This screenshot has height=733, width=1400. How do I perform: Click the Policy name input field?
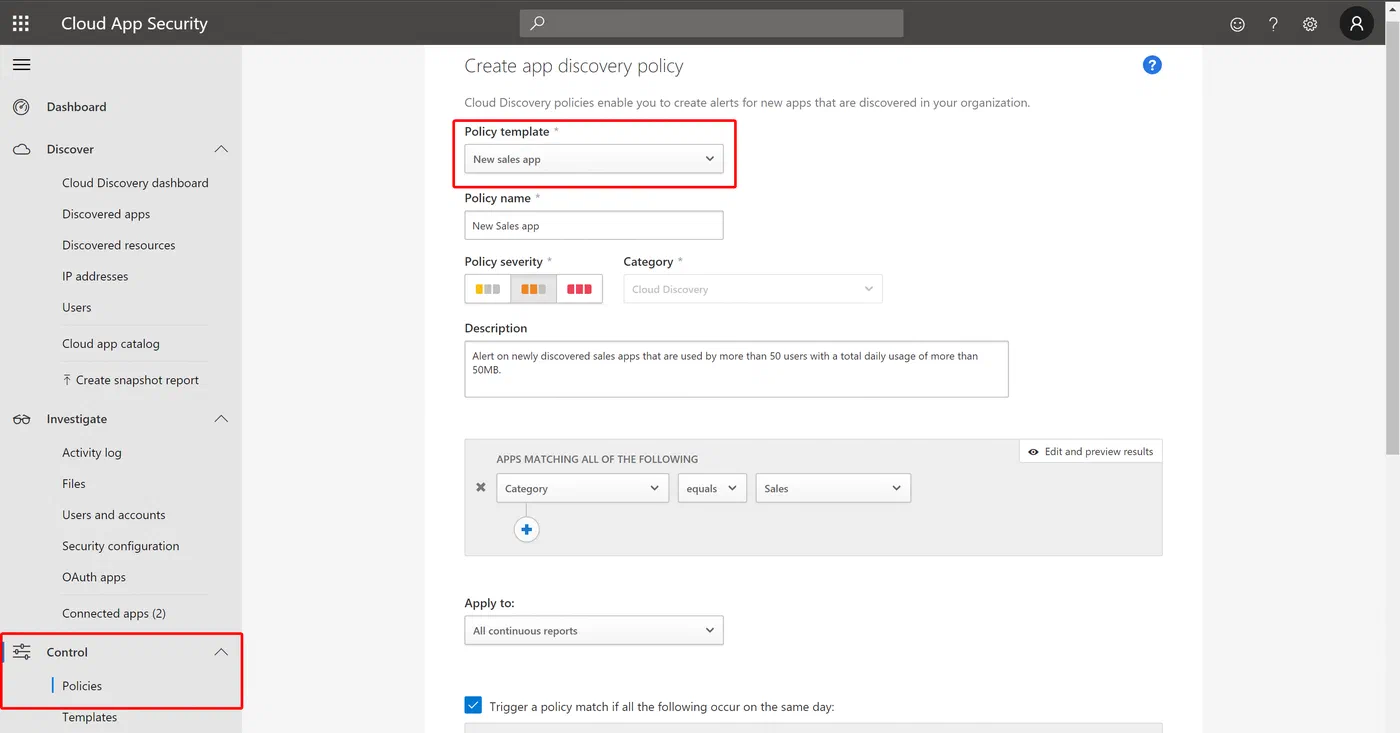coord(594,225)
